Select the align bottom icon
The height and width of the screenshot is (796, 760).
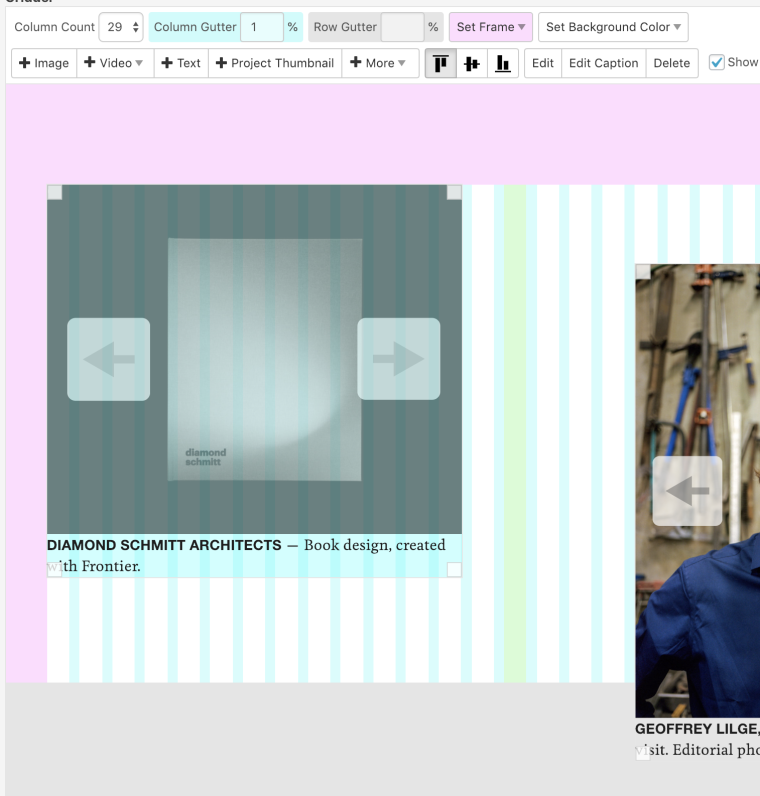pyautogui.click(x=503, y=63)
